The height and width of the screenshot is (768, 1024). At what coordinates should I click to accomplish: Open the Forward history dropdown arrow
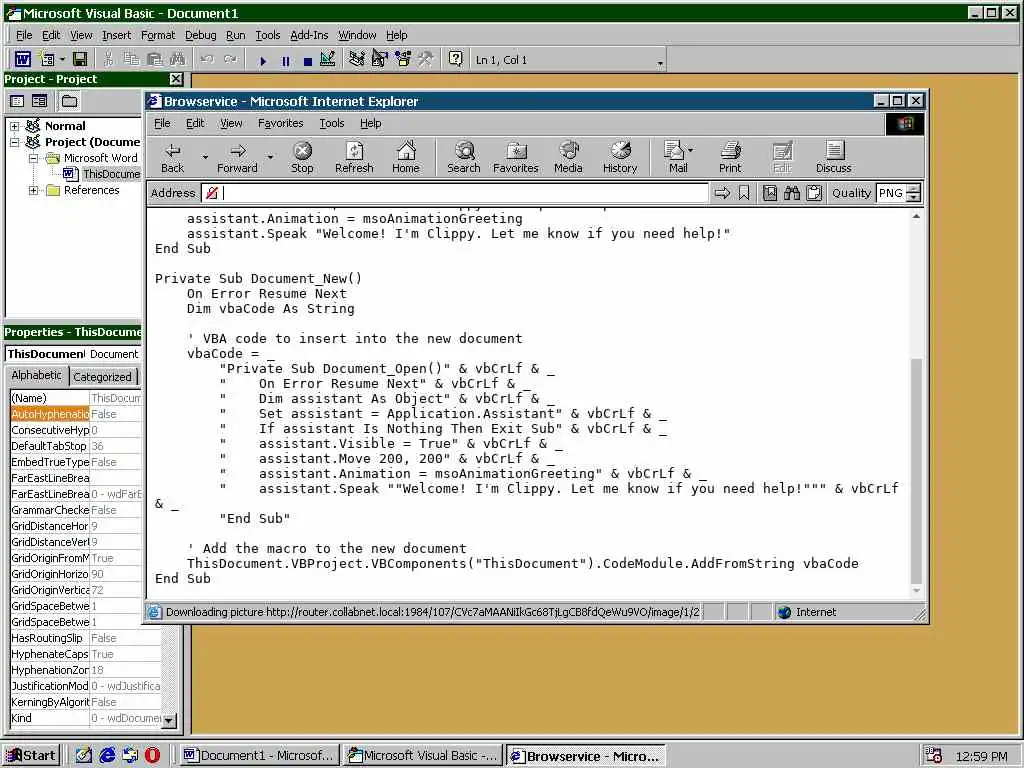click(270, 157)
